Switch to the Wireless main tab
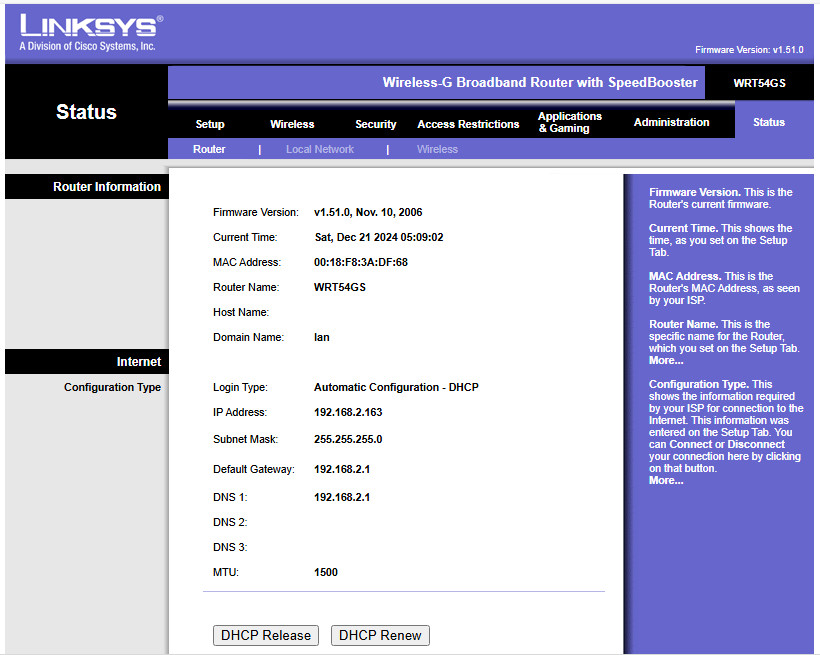 [x=292, y=124]
